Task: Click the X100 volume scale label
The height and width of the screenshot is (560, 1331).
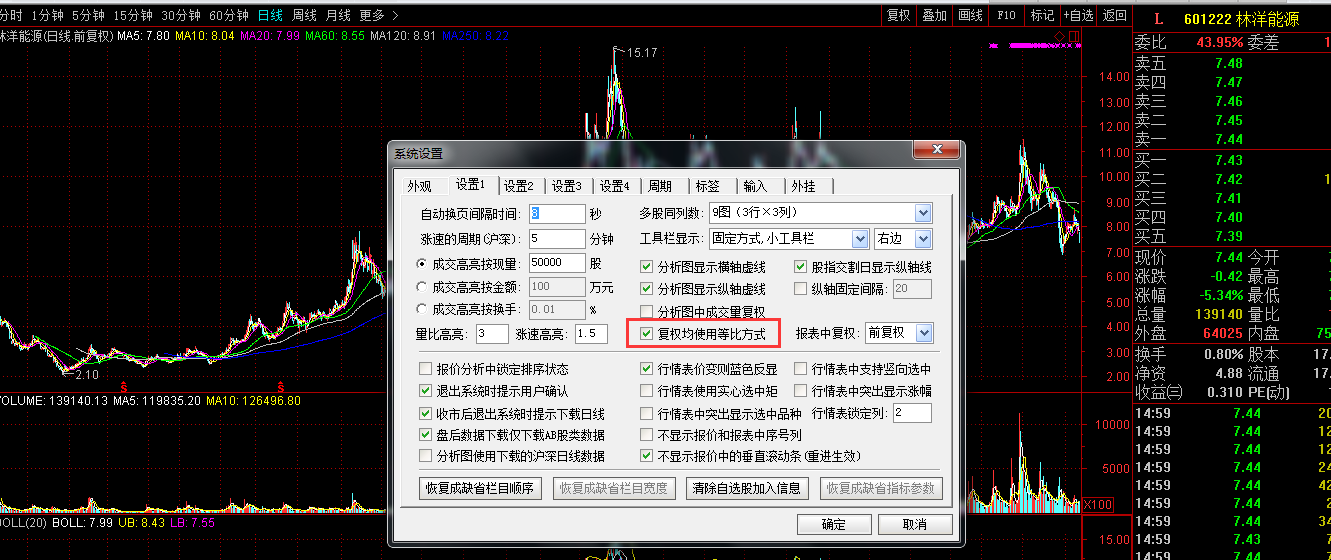Action: (1100, 505)
